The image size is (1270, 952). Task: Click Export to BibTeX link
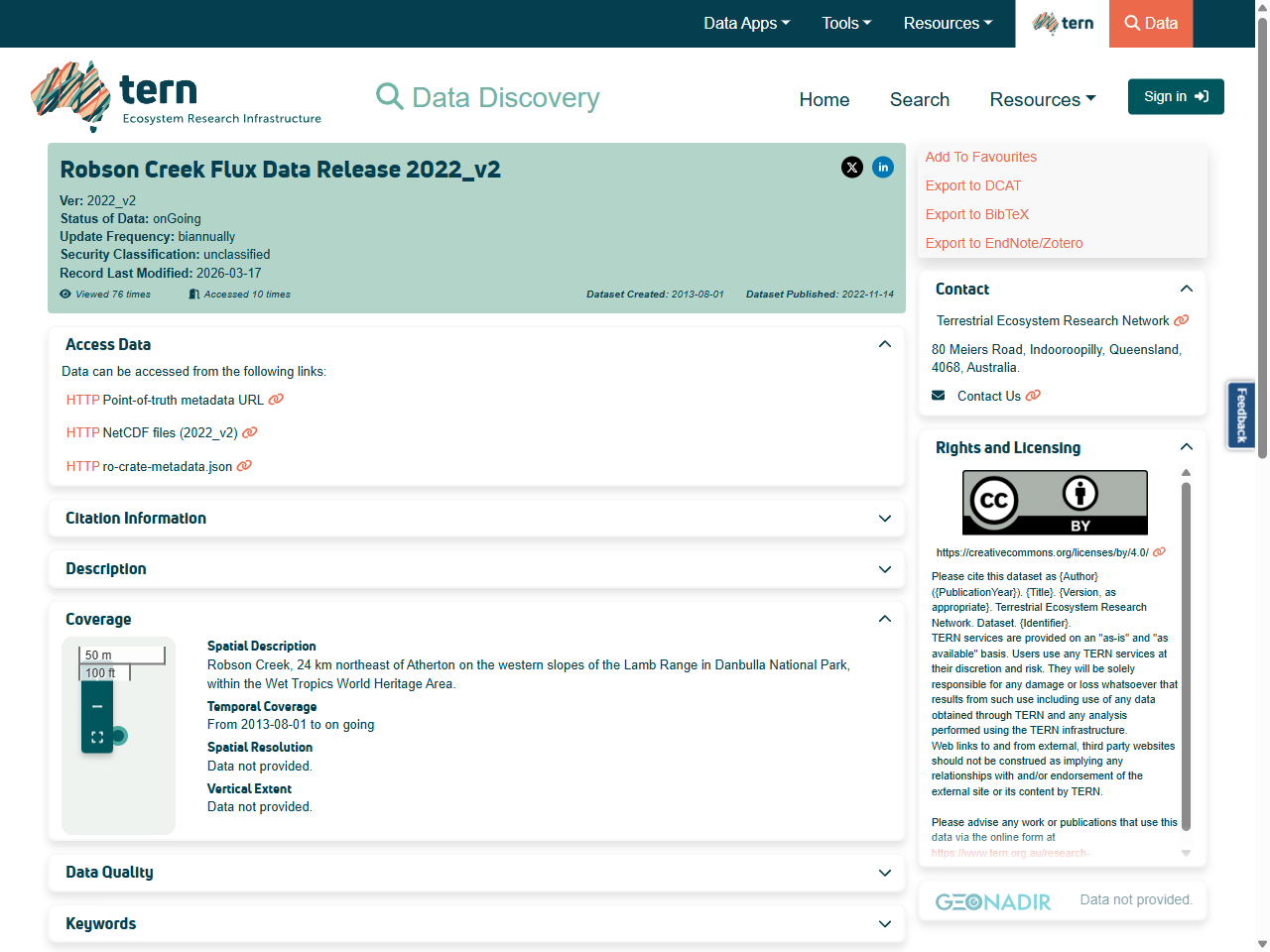click(x=976, y=214)
